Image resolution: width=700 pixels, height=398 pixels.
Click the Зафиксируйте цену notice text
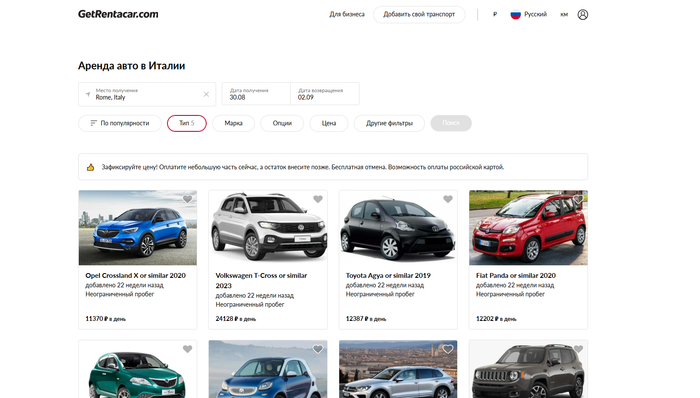303,167
